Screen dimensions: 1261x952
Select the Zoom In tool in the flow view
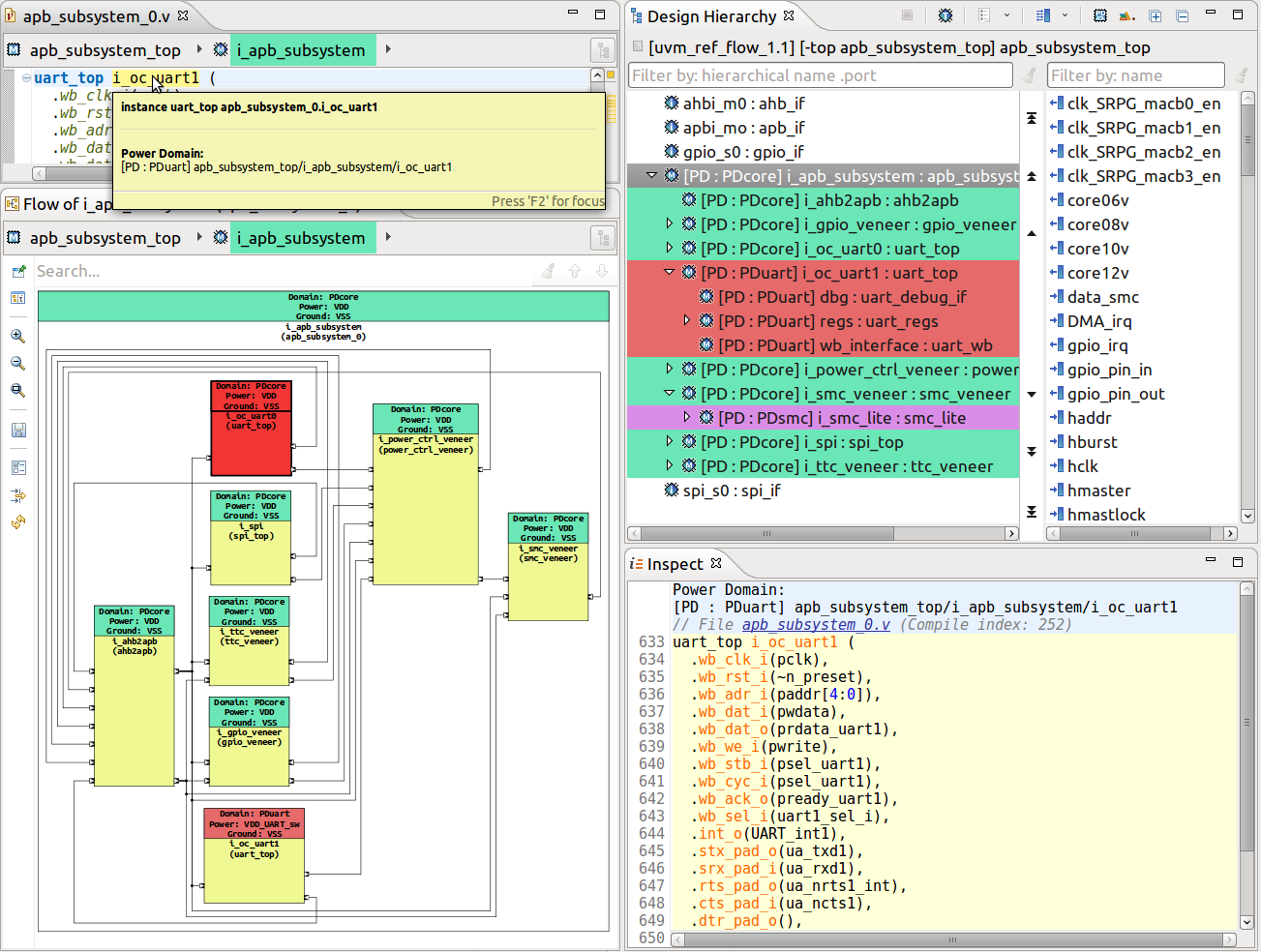coord(17,336)
